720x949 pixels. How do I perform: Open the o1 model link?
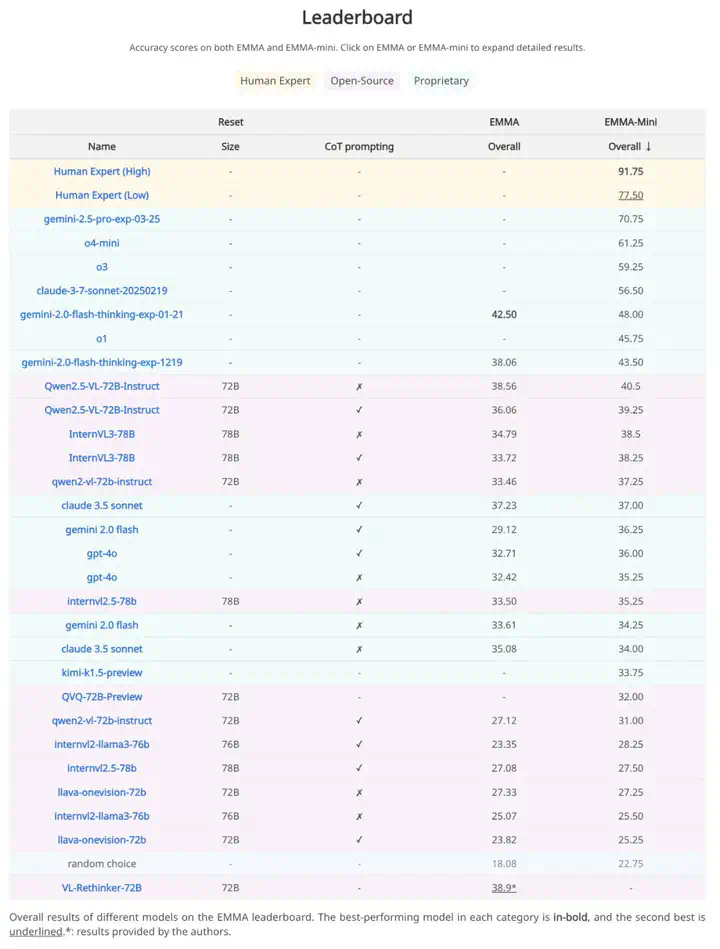(102, 338)
